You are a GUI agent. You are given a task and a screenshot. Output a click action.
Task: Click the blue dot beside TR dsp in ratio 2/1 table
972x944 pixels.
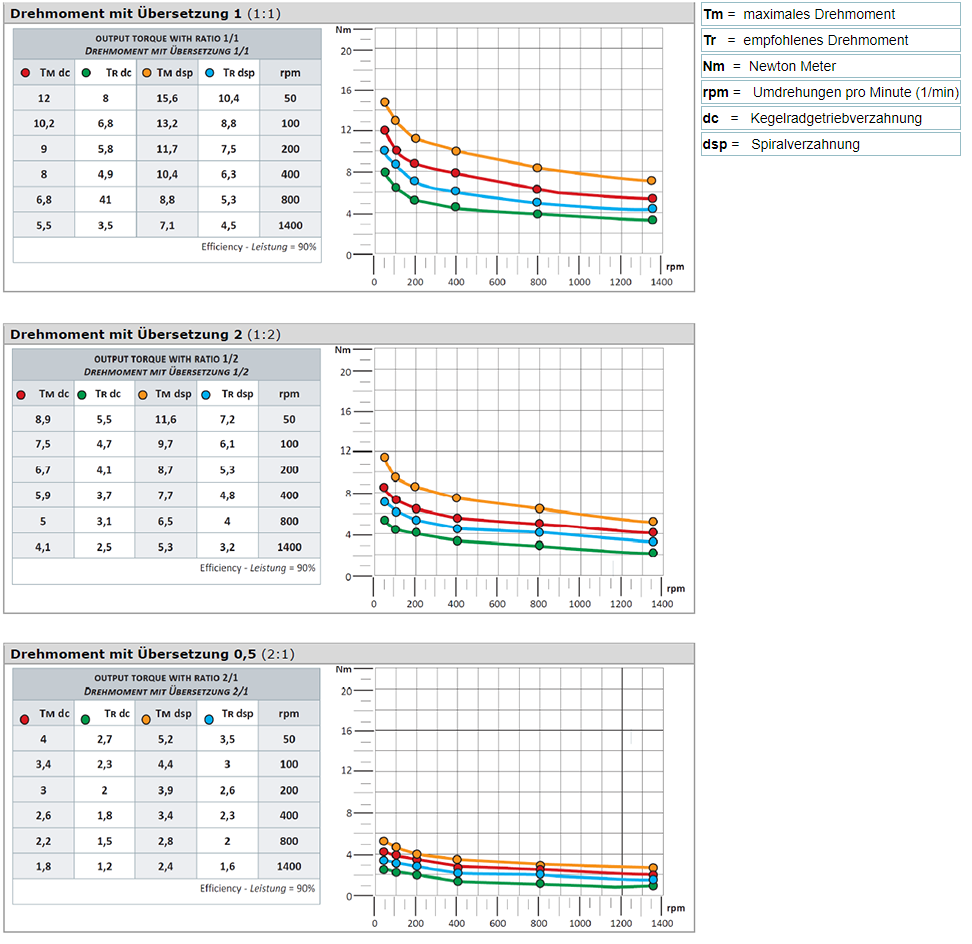click(209, 720)
